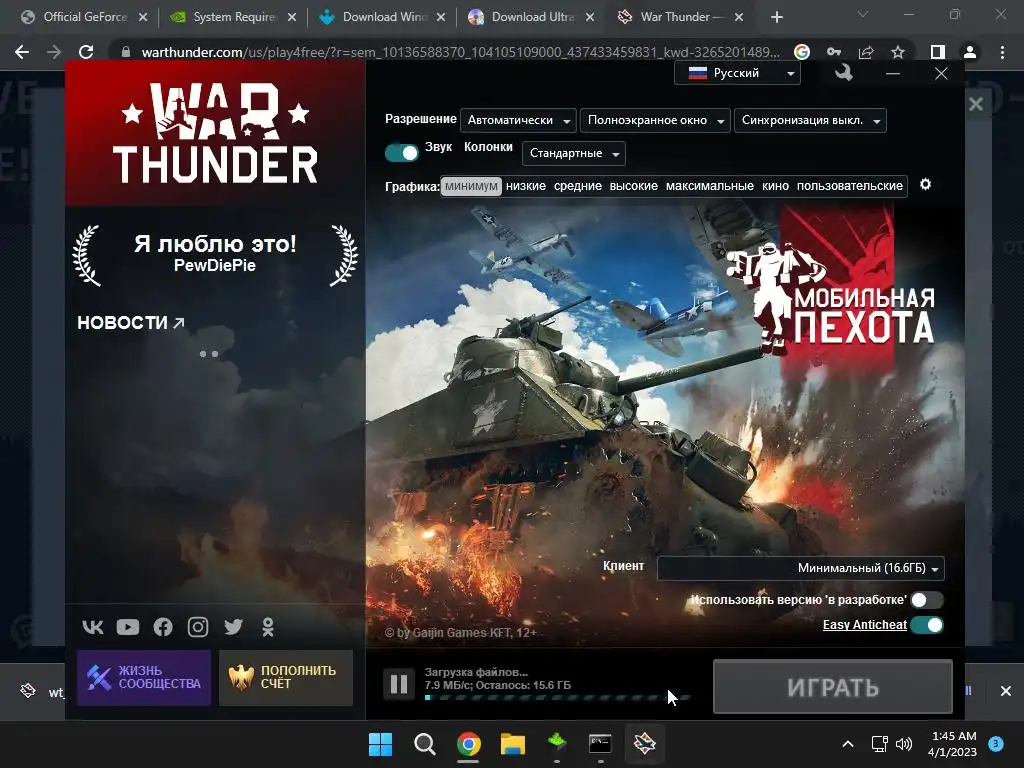Show hidden system tray icons
The image size is (1024, 768).
(848, 744)
